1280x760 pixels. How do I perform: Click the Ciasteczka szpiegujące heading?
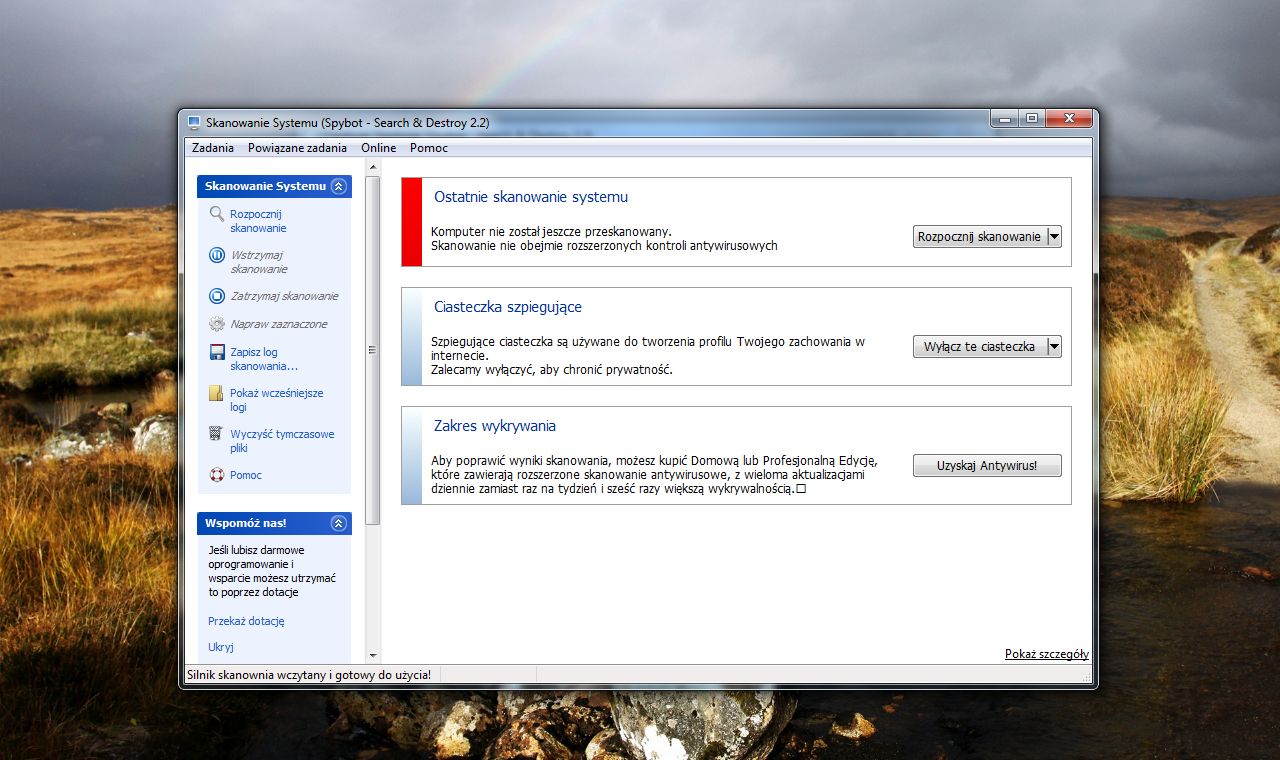coord(508,307)
